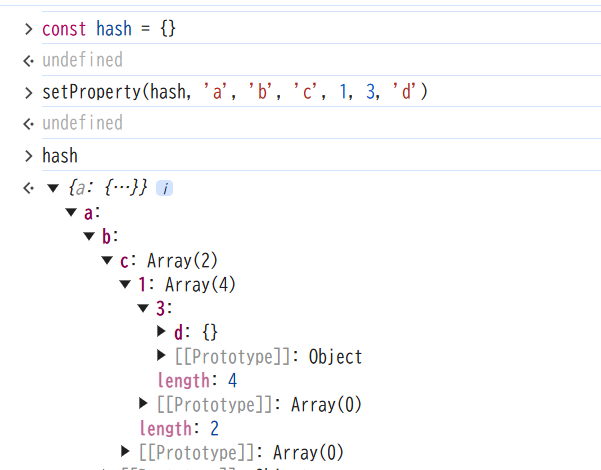Click the 'undefined' result after setProperty
601x470 pixels.
[82, 123]
